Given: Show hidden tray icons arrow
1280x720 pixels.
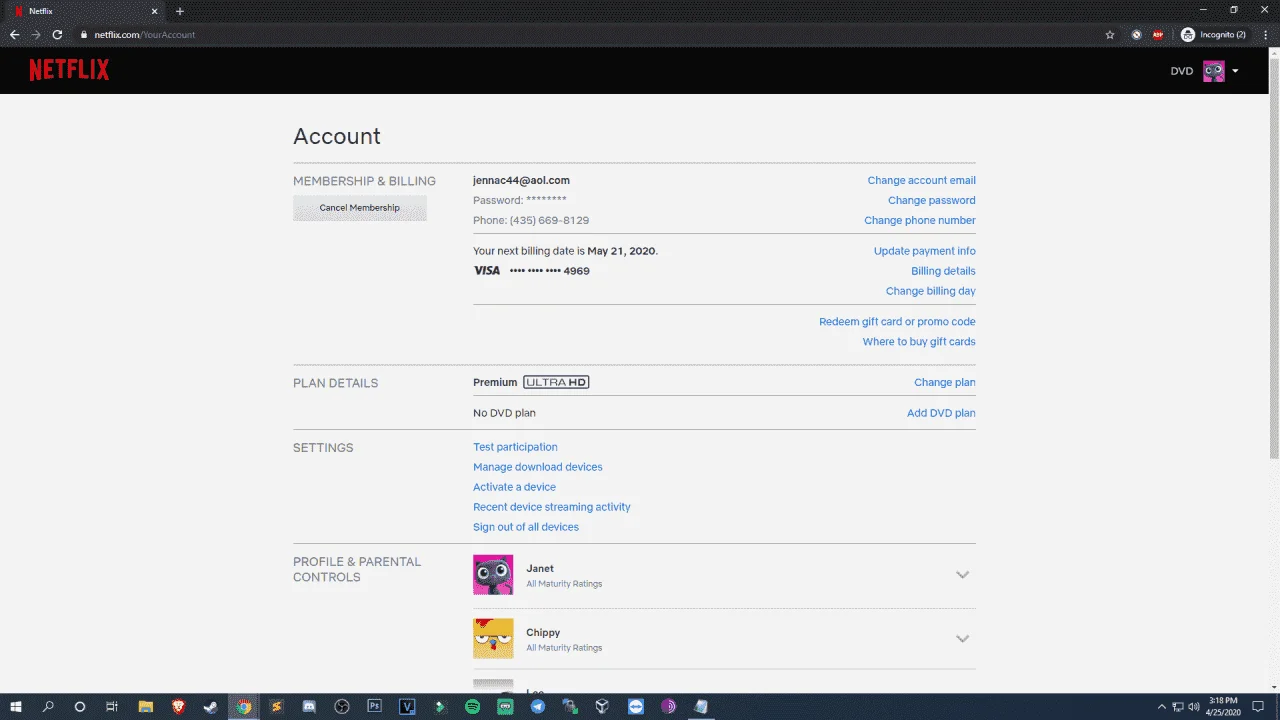Looking at the screenshot, I should 1162,706.
